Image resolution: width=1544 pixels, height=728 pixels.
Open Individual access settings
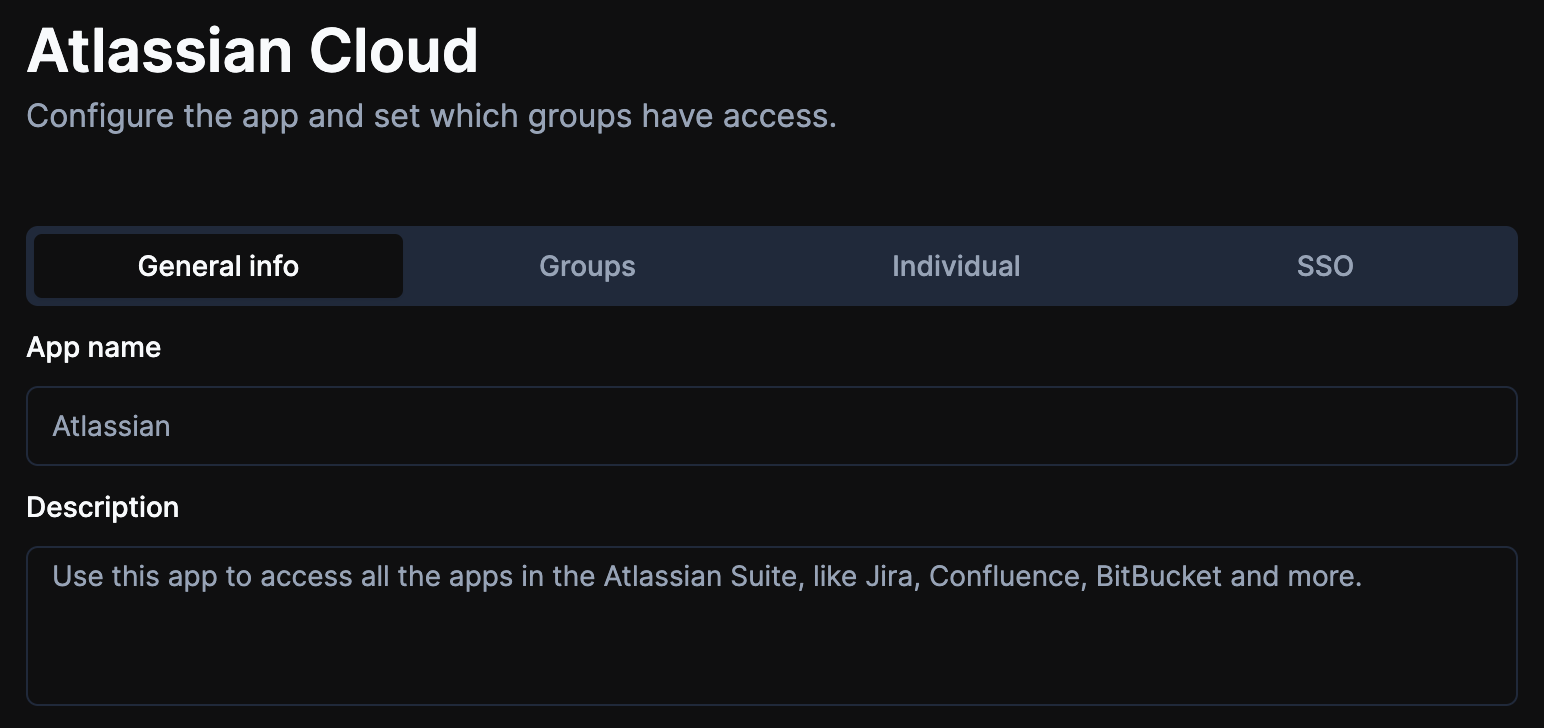[955, 266]
